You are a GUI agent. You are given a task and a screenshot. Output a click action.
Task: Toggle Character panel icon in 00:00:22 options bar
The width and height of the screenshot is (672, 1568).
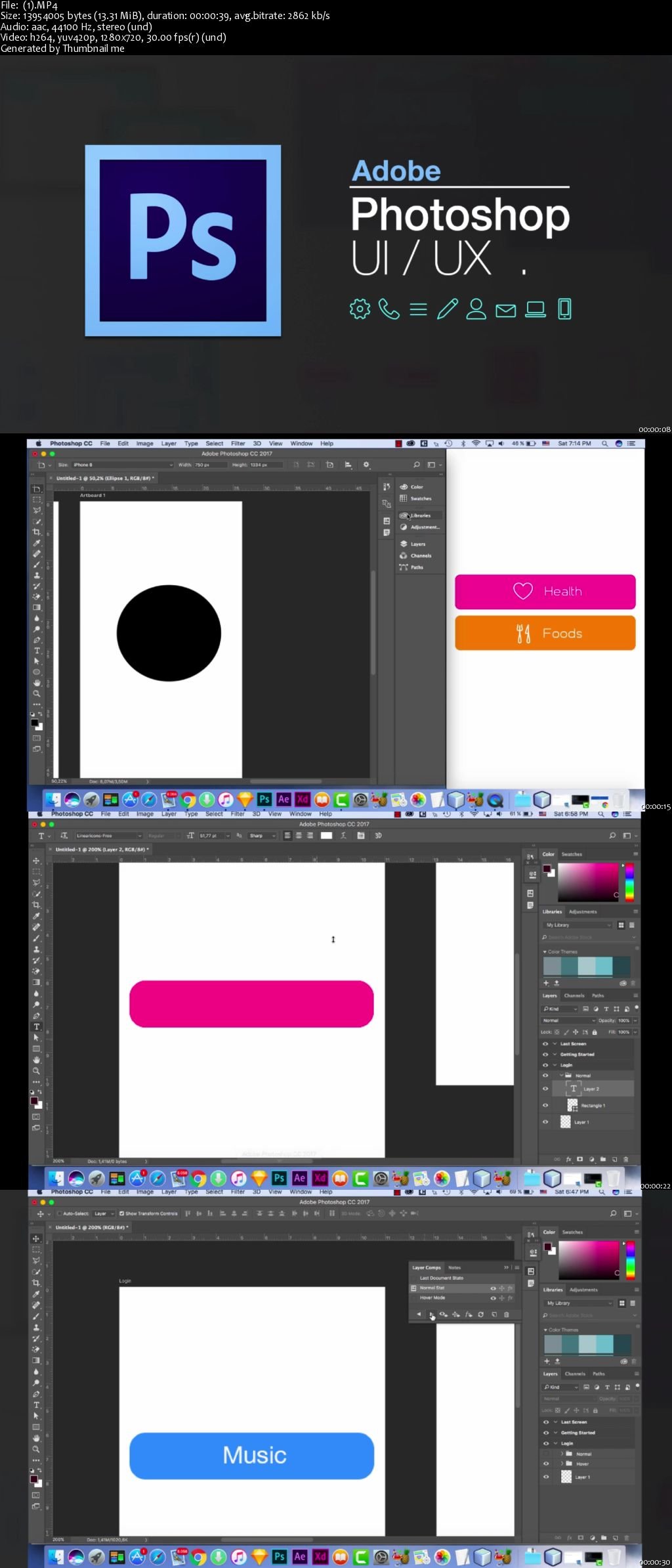point(360,836)
